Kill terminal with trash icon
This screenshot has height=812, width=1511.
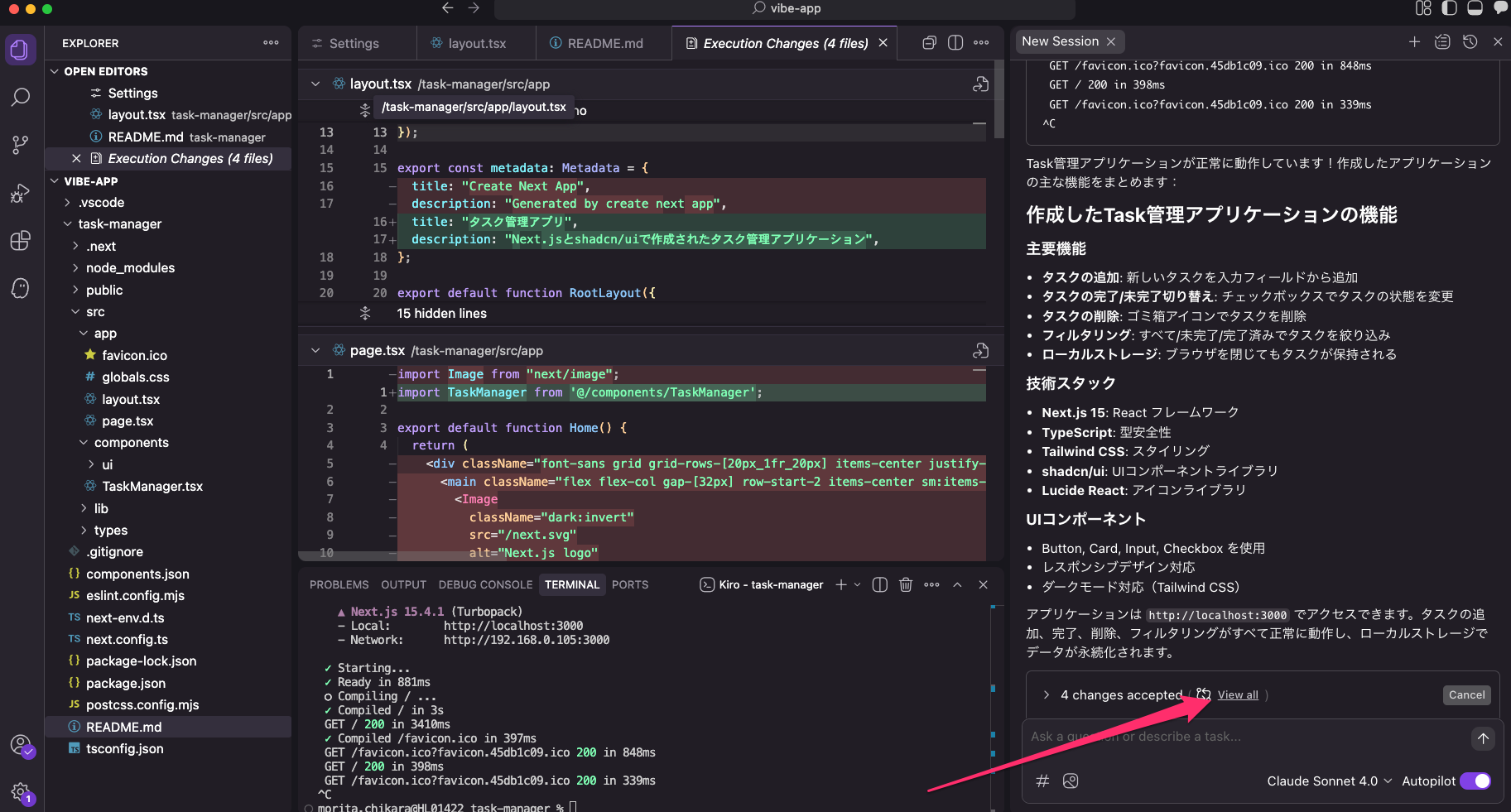pyautogui.click(x=906, y=584)
